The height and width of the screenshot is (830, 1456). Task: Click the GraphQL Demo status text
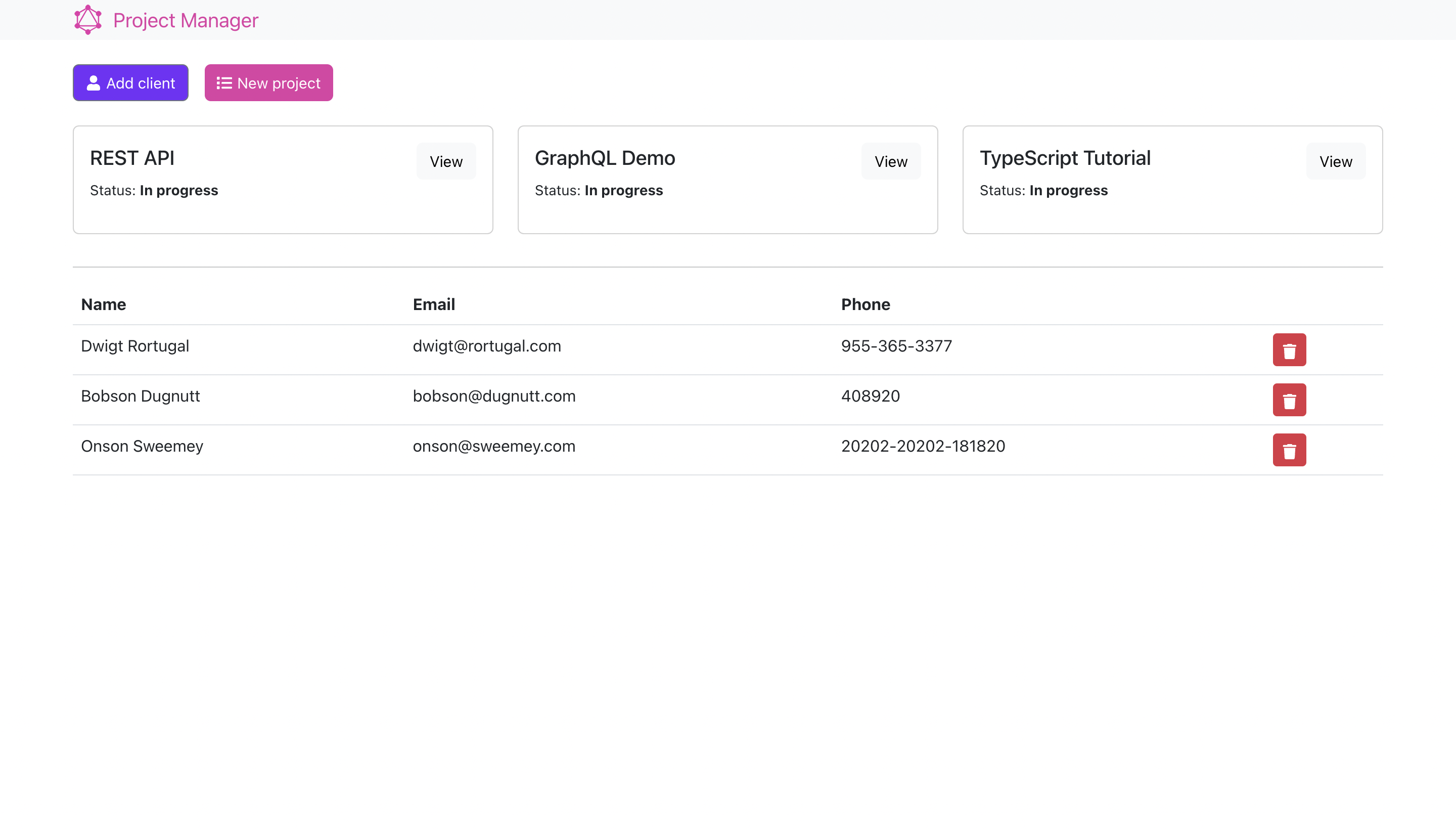(599, 190)
